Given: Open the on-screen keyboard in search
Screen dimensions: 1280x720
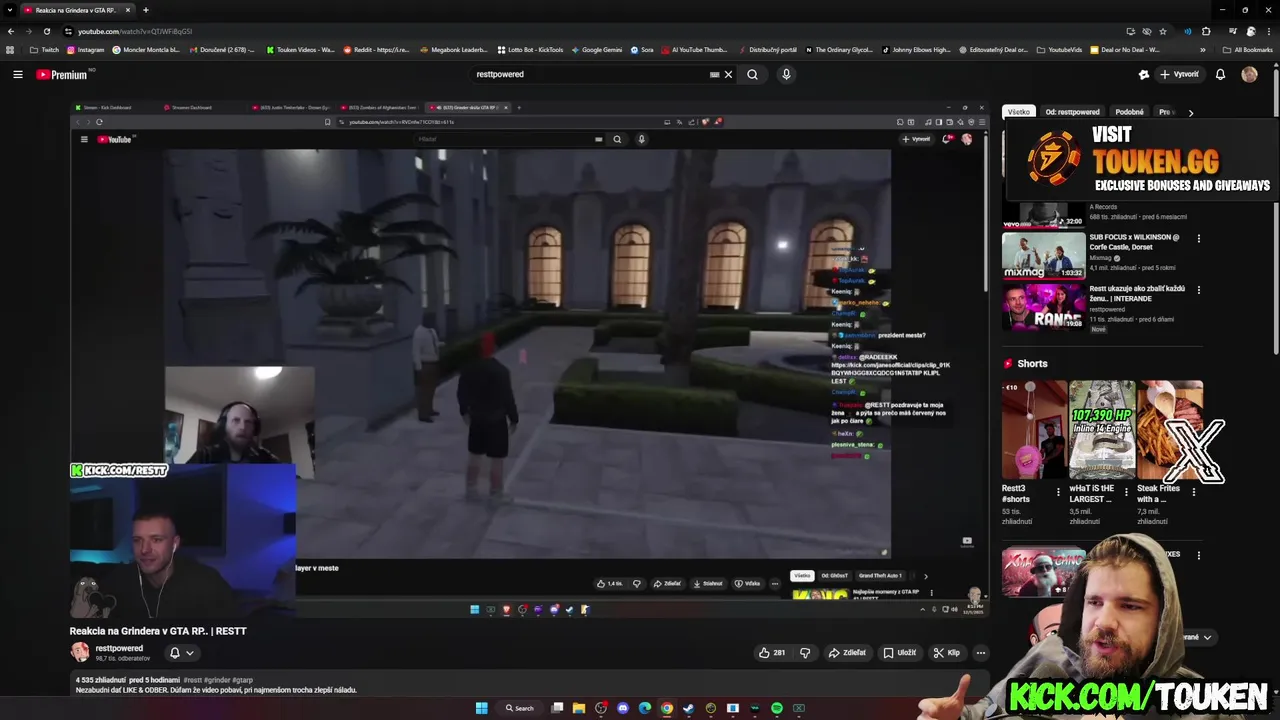Looking at the screenshot, I should (714, 74).
